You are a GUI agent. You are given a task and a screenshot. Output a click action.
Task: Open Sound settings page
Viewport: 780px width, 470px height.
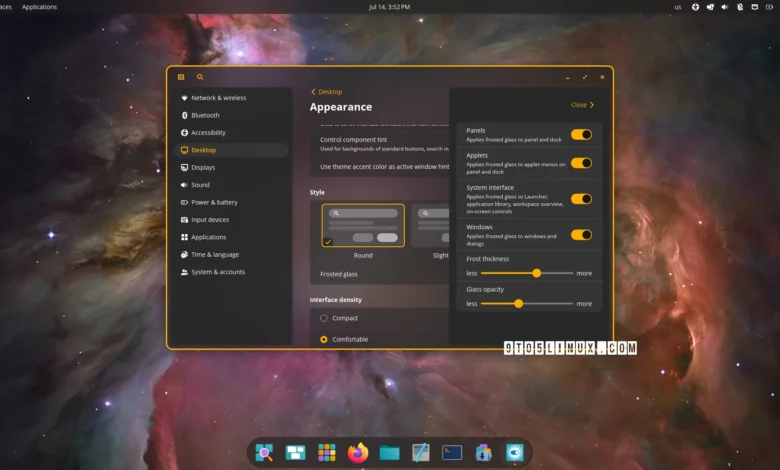click(x=232, y=185)
